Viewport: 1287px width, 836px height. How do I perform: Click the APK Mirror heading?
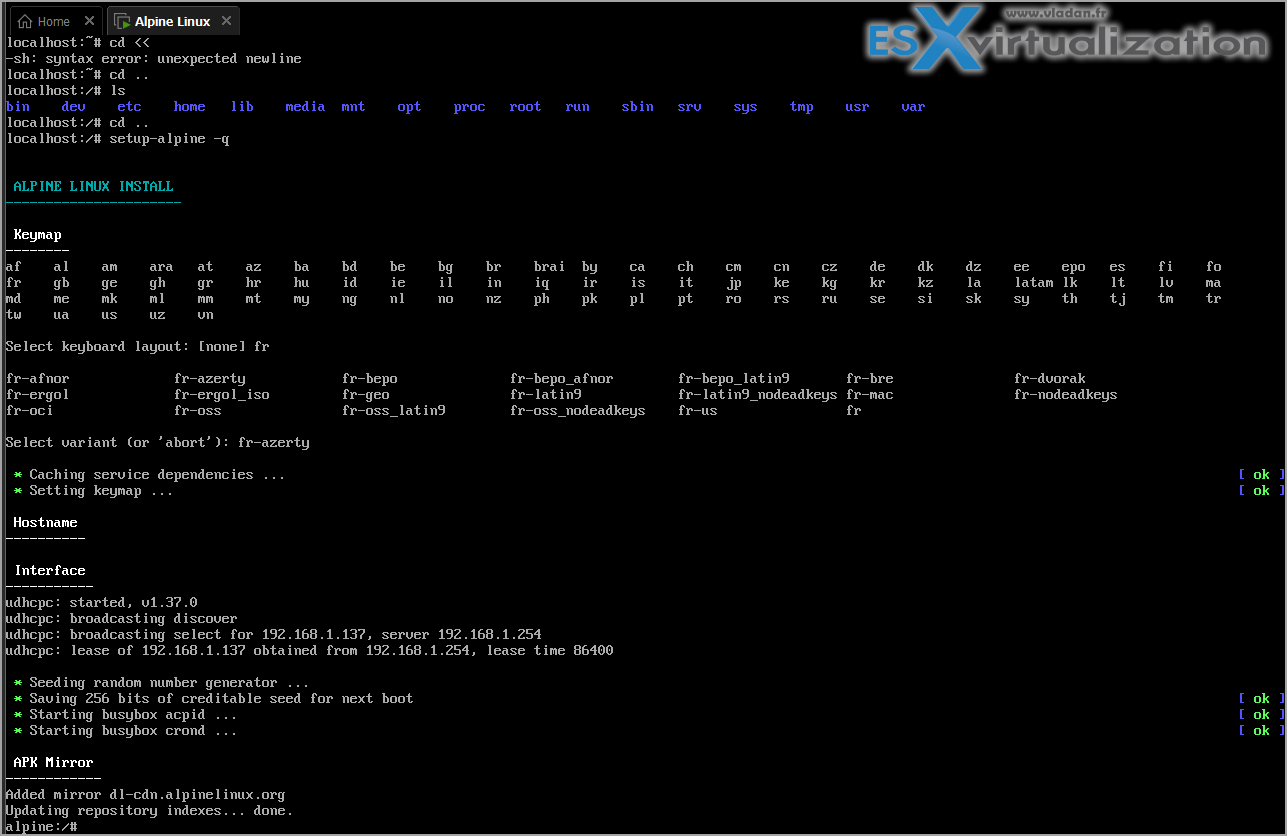[53, 763]
